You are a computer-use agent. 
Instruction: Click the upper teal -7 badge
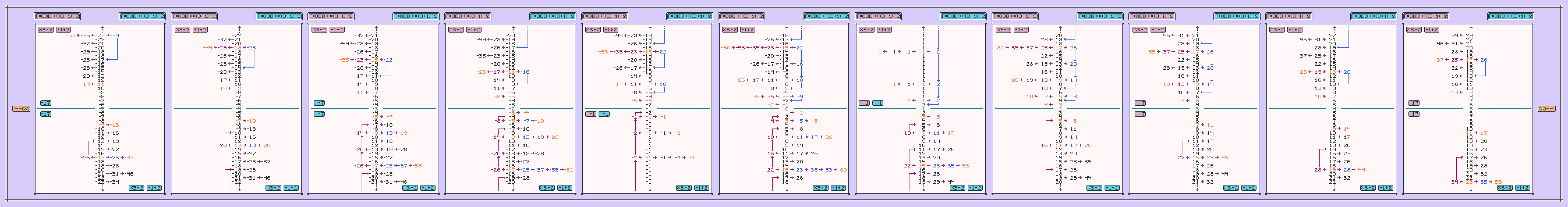319,103
